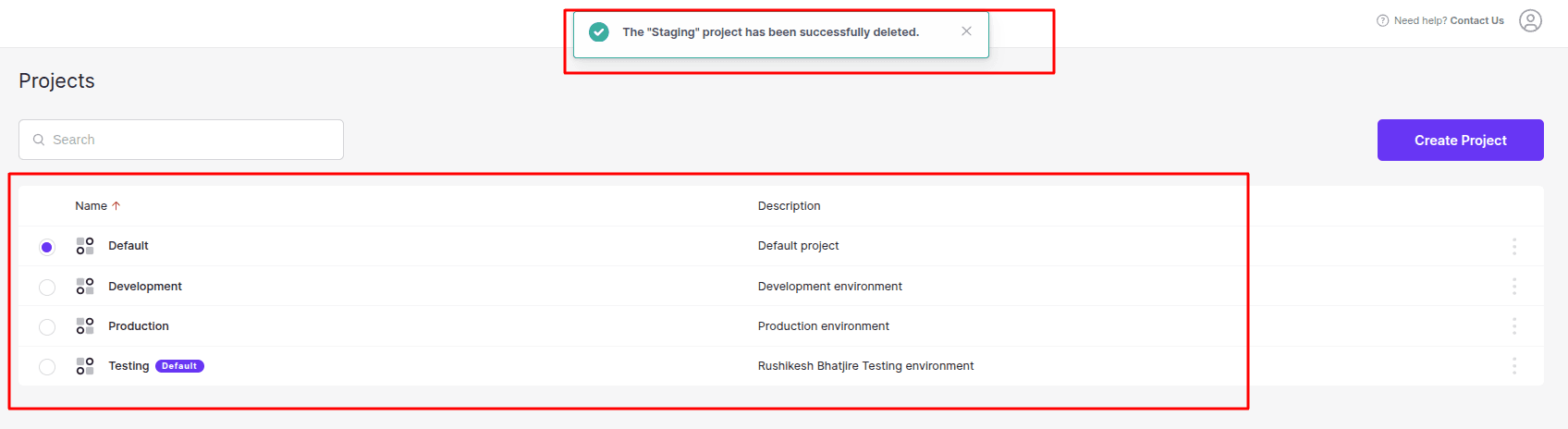Select the Development project radio button
The image size is (1568, 429).
tap(47, 288)
